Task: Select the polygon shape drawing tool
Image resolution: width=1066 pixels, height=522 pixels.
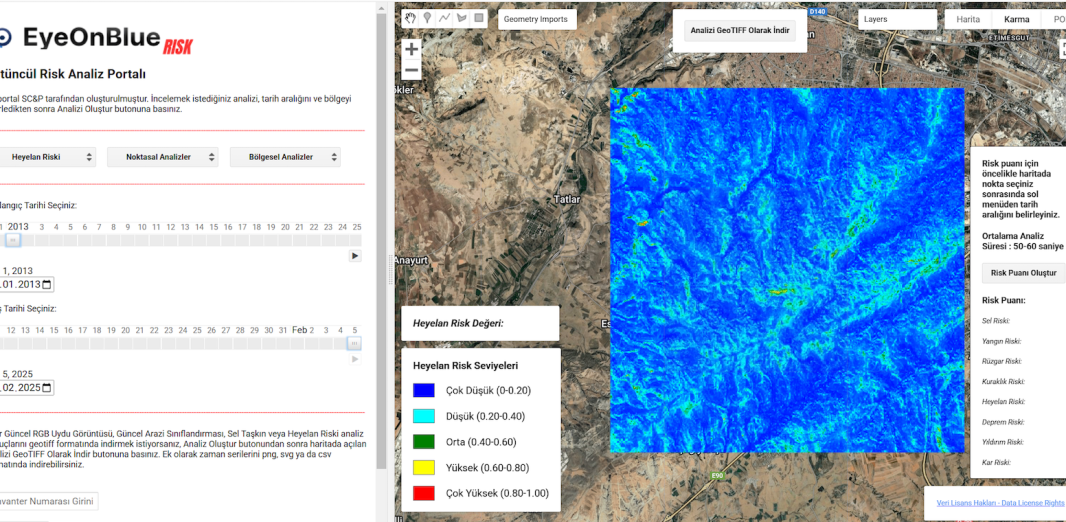Action: click(x=462, y=18)
